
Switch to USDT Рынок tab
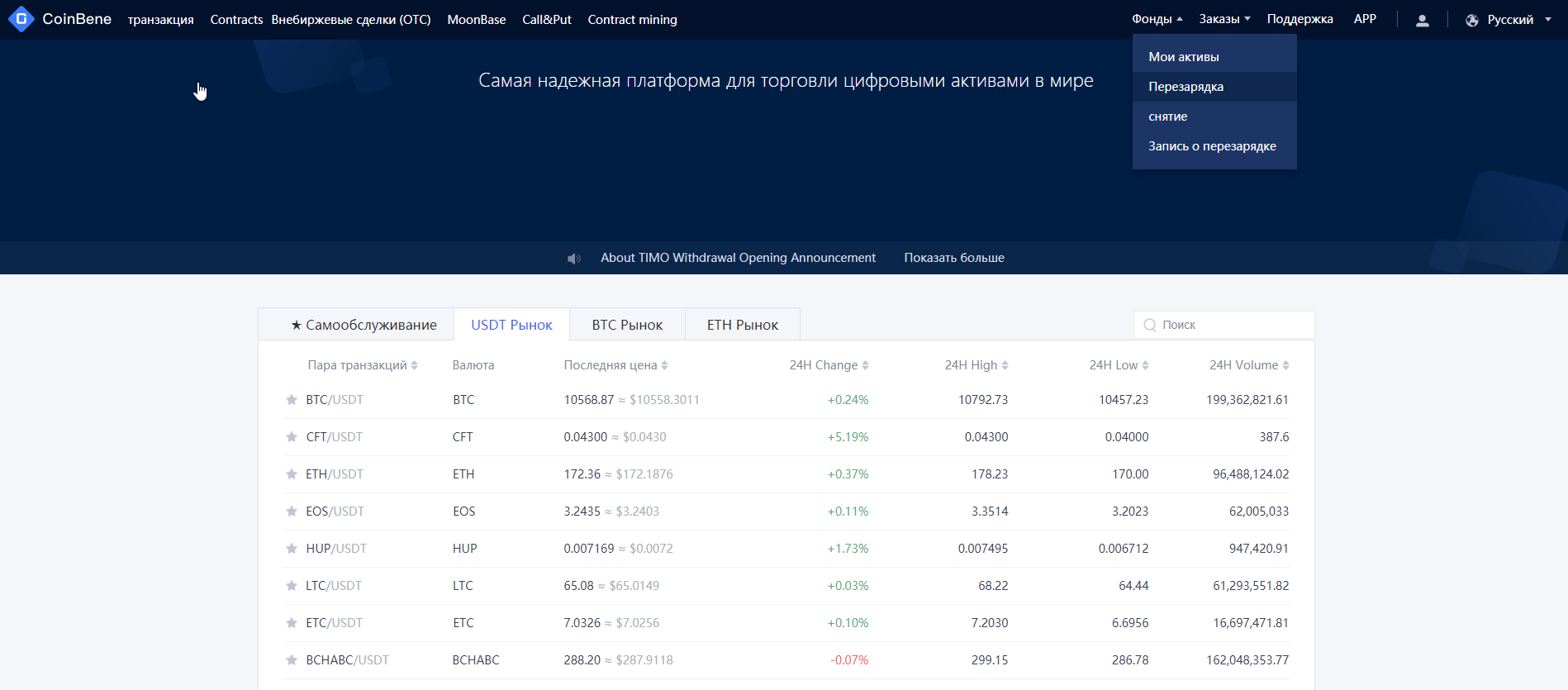pos(511,325)
